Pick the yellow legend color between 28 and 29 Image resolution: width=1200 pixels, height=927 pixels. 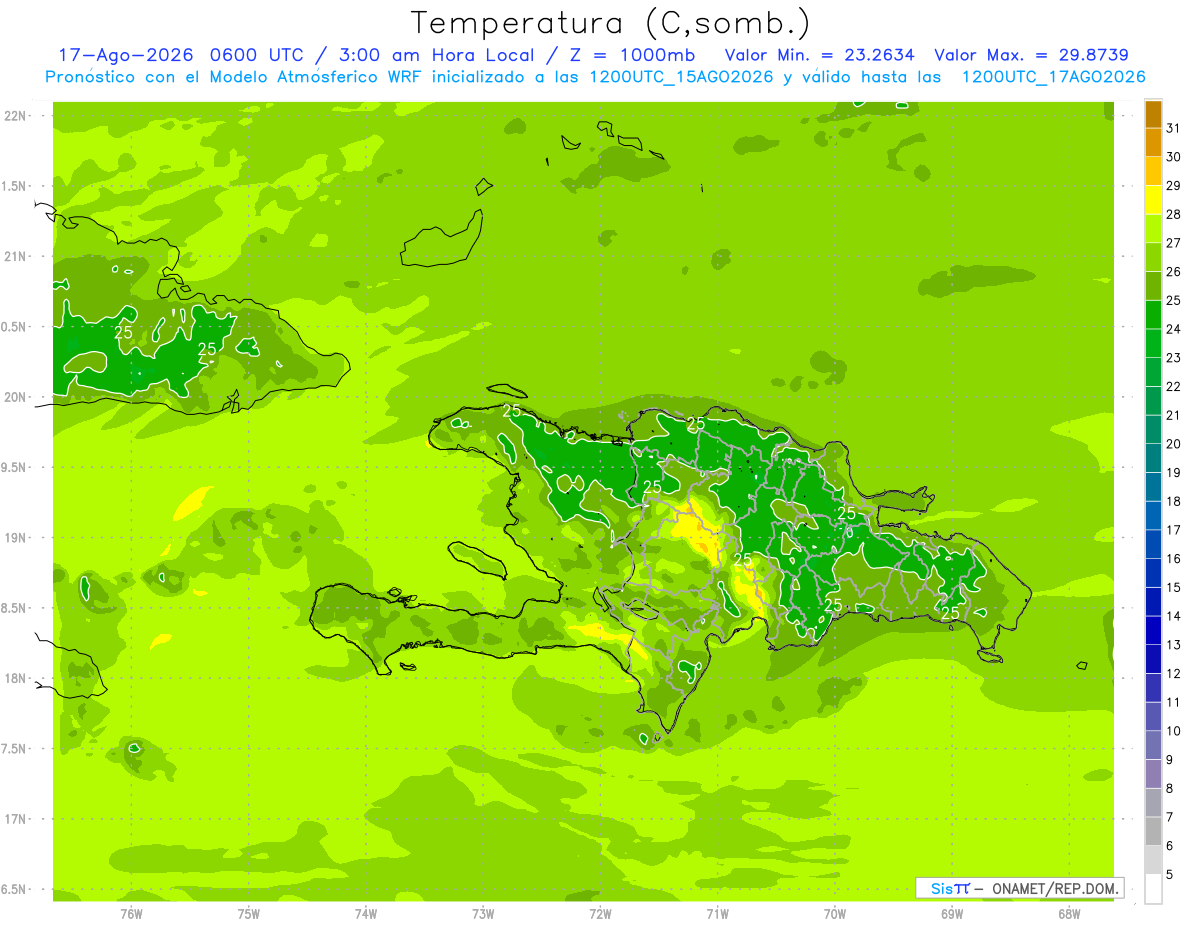pos(1153,200)
